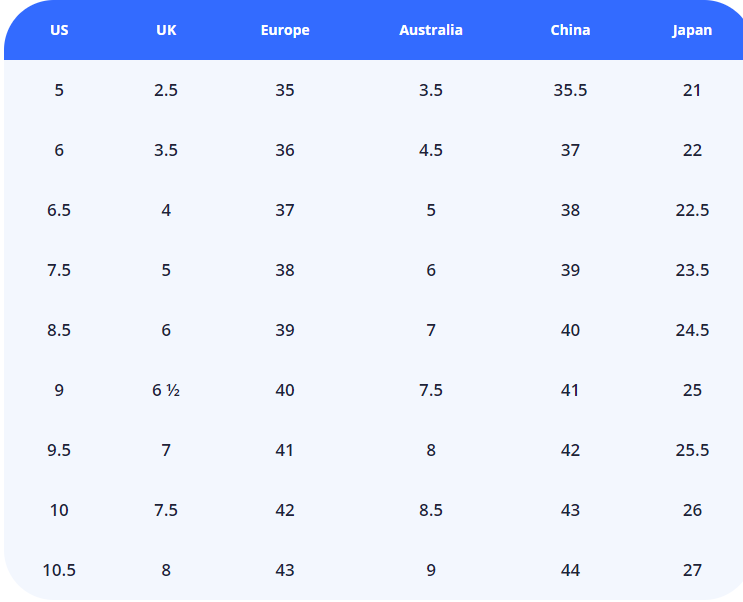This screenshot has height=602, width=743.
Task: Select the Europe size 35 cell
Action: click(285, 90)
